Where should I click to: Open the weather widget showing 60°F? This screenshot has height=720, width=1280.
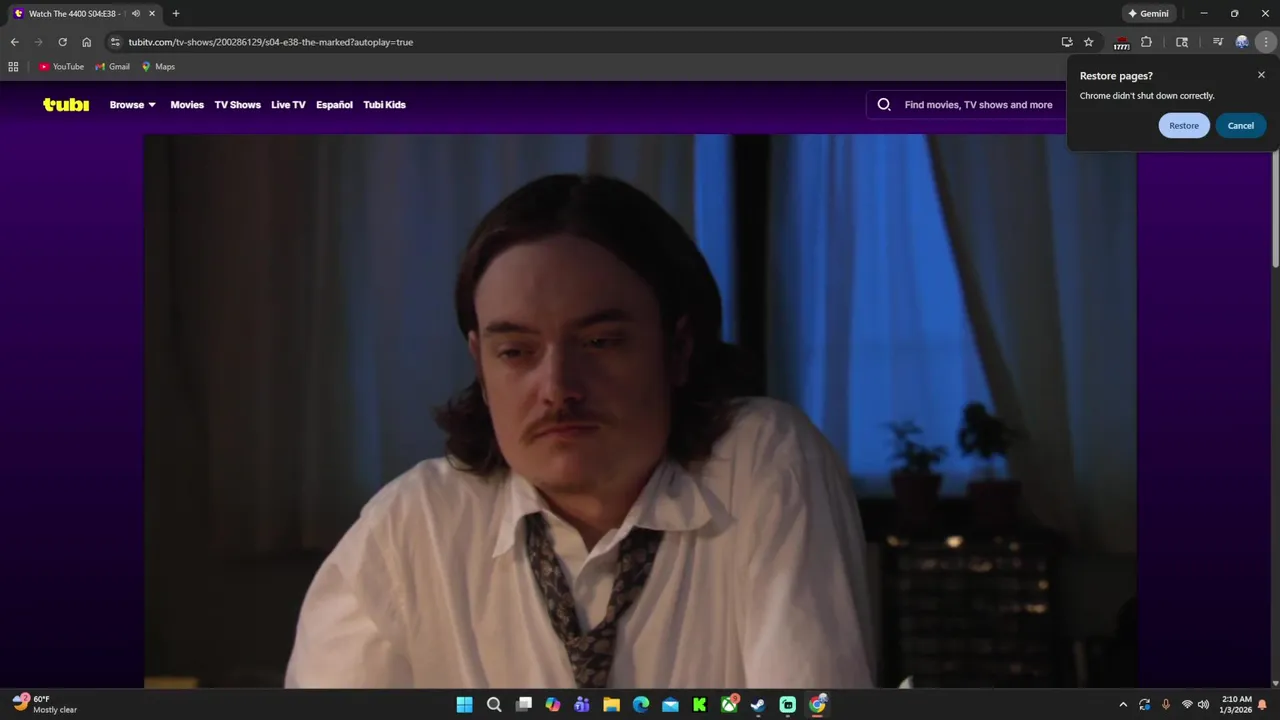[x=45, y=704]
